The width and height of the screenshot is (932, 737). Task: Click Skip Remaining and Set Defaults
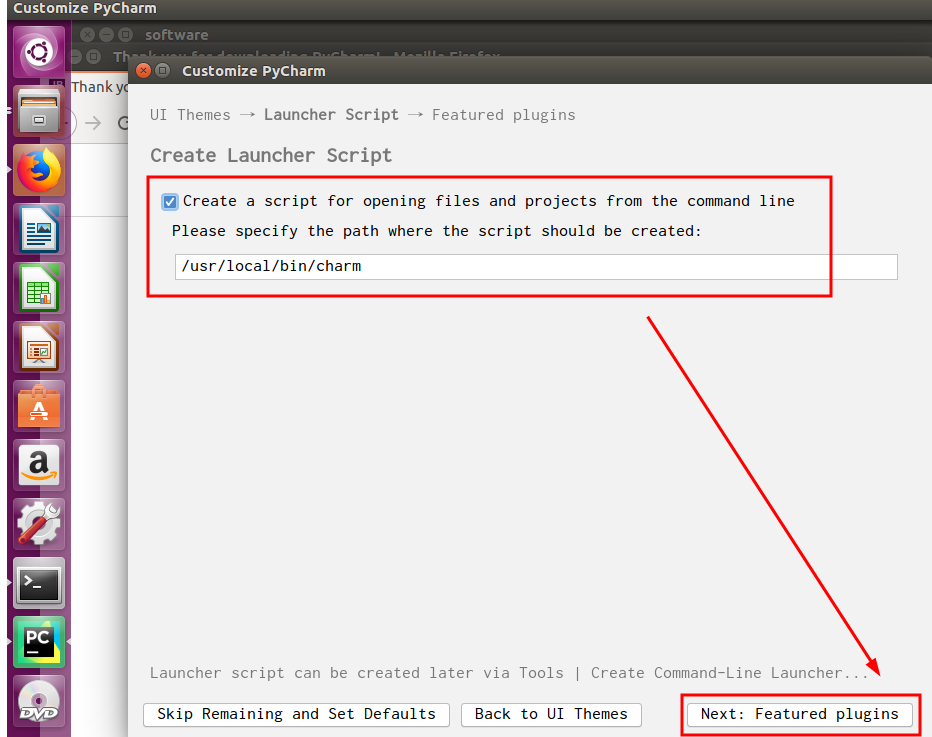[x=296, y=714]
